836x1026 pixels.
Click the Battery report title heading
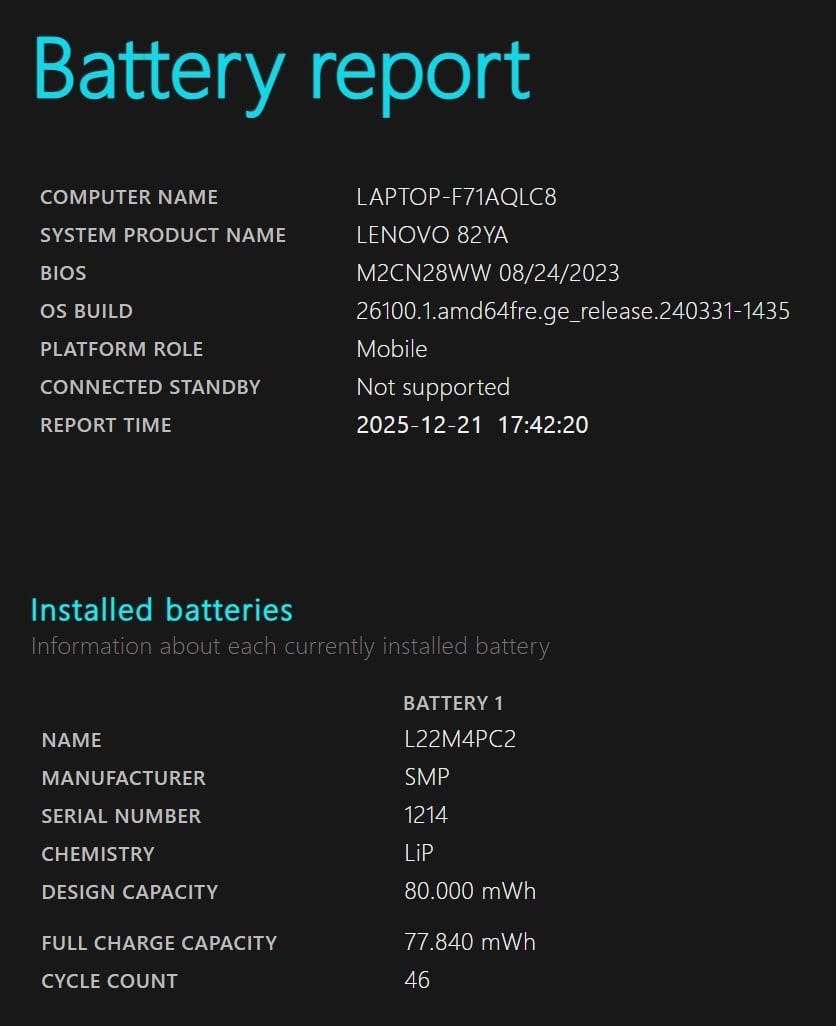pos(282,75)
